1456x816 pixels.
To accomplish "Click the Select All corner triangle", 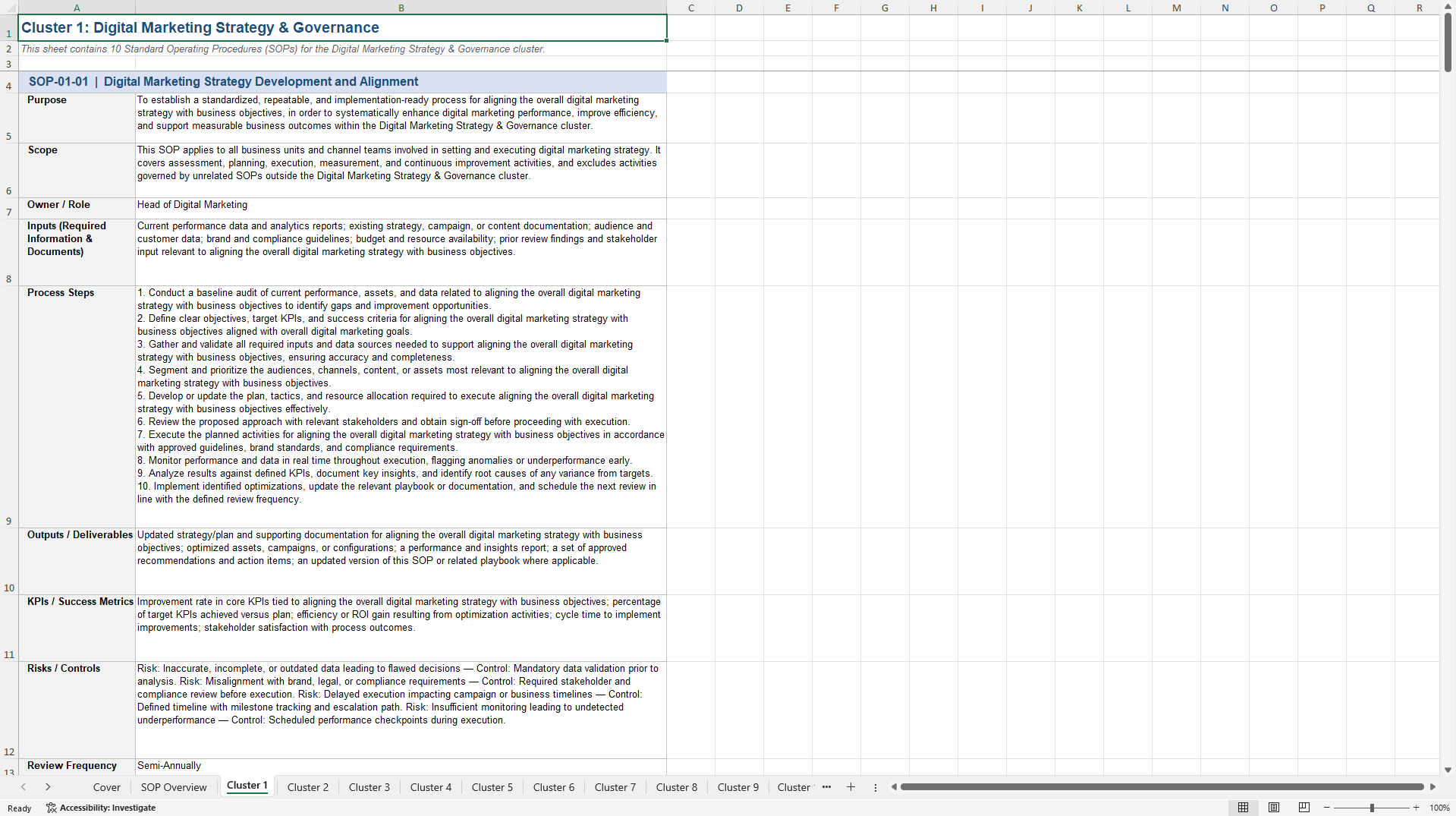I will point(9,8).
